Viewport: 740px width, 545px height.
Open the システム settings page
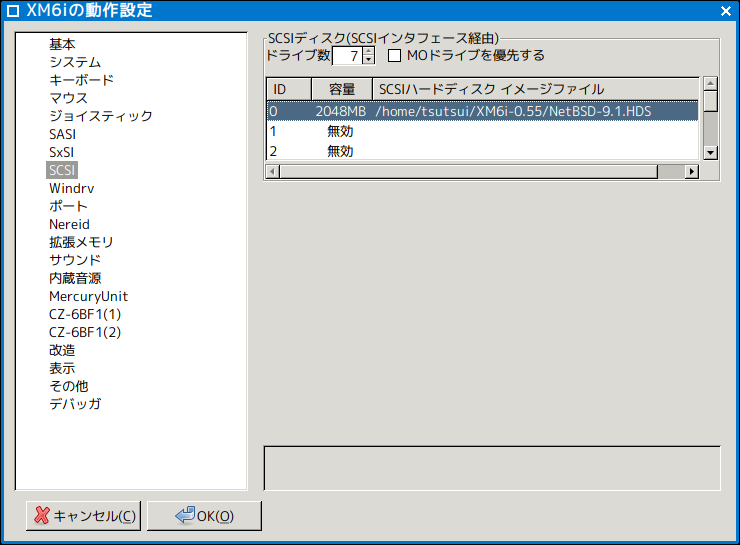pos(75,62)
